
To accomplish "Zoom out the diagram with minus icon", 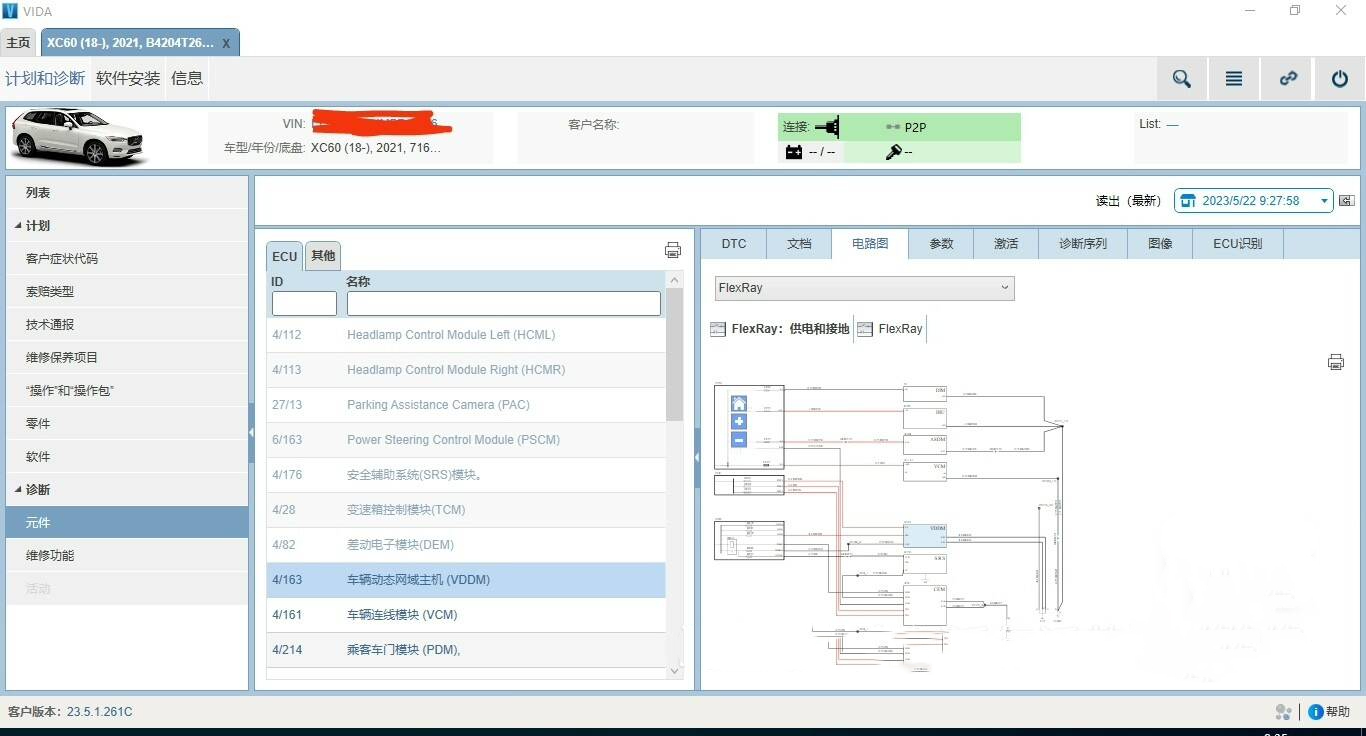I will [739, 440].
